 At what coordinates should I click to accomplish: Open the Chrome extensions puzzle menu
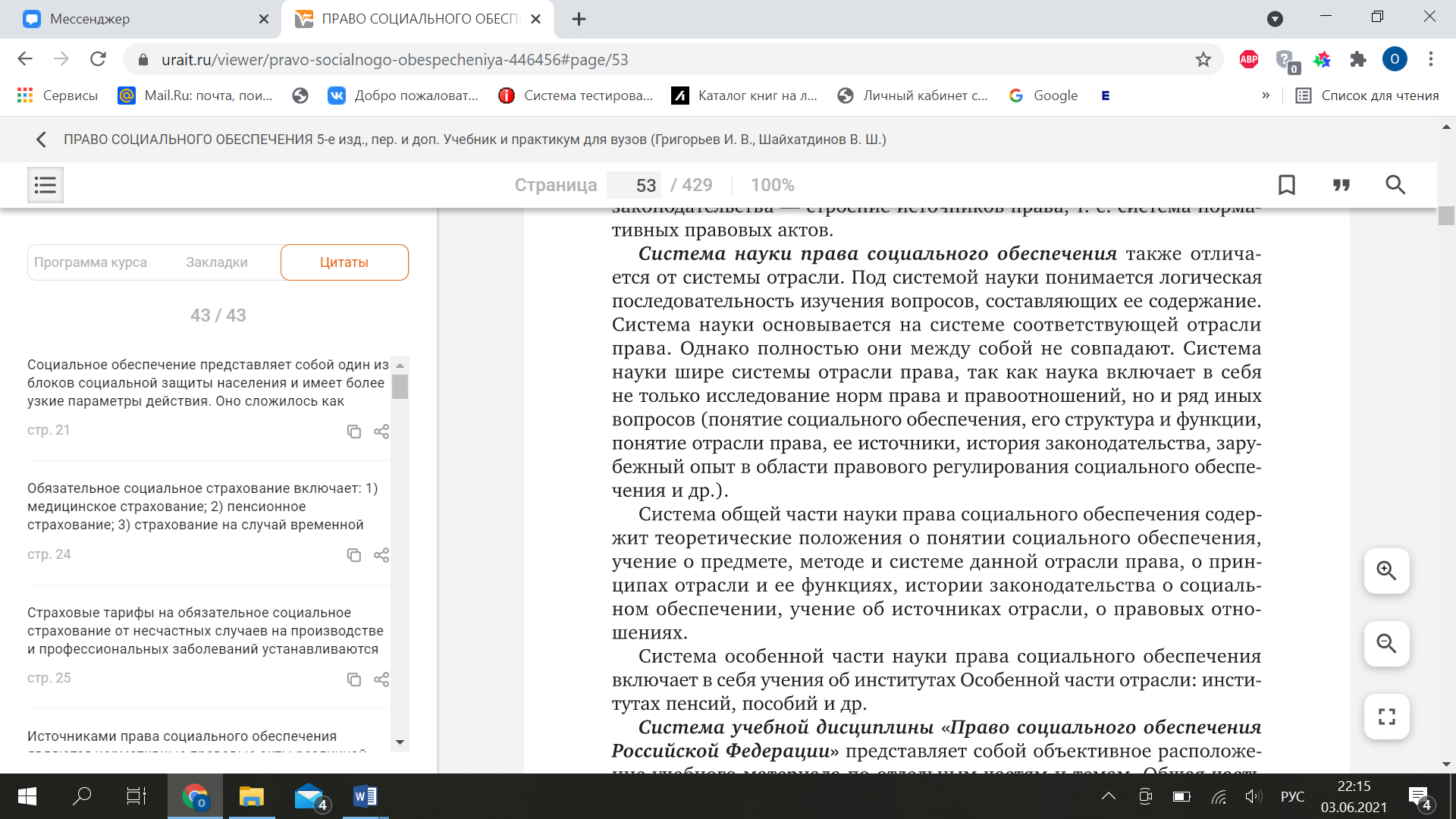pyautogui.click(x=1358, y=59)
